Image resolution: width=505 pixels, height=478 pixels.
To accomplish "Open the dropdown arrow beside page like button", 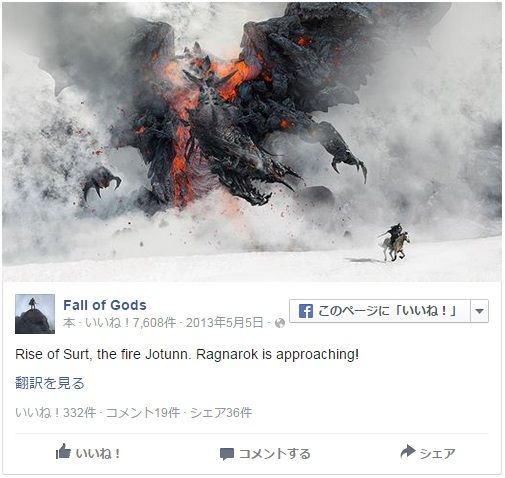I will (479, 311).
